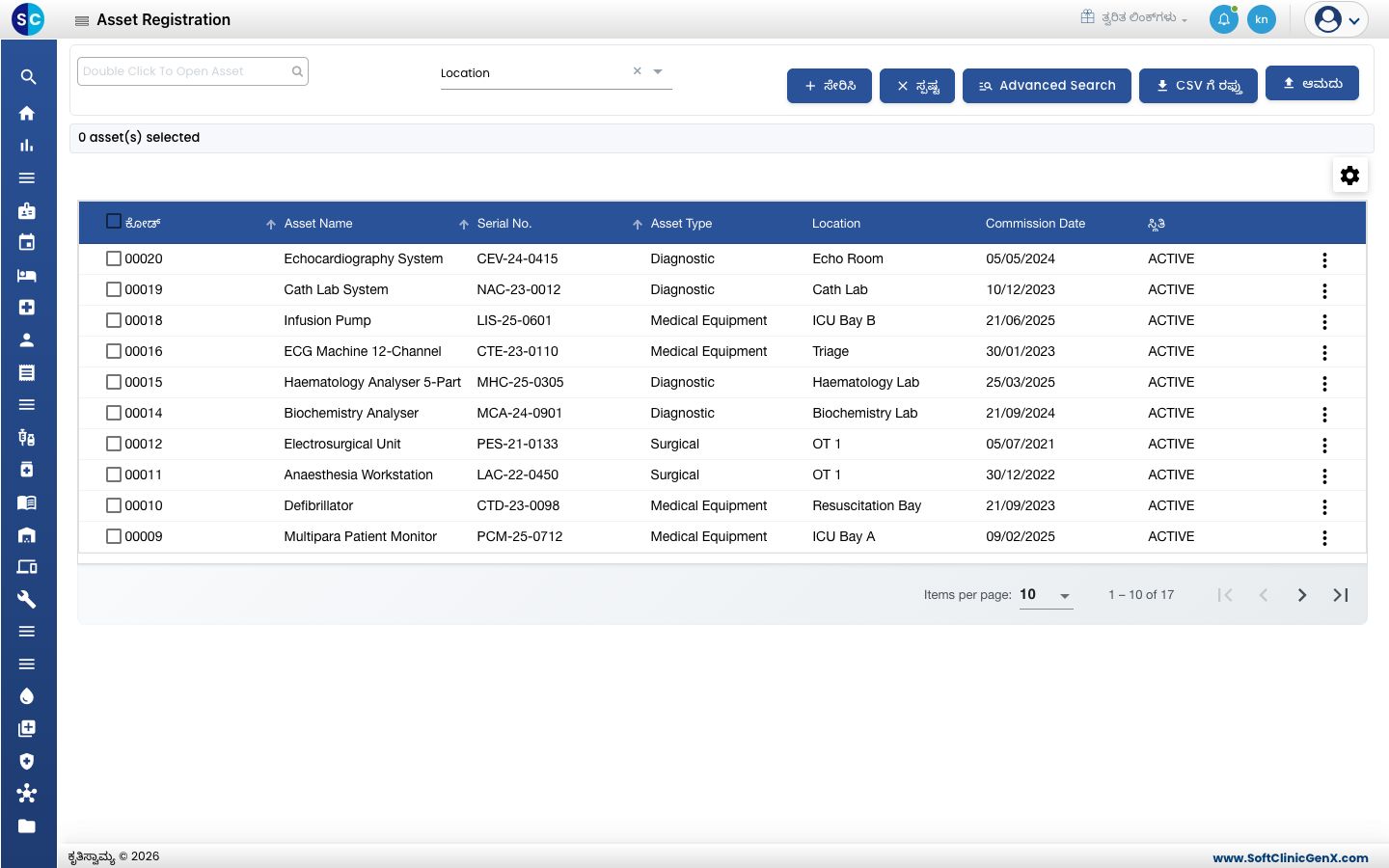Open the shield sidebar icon

pos(27,761)
